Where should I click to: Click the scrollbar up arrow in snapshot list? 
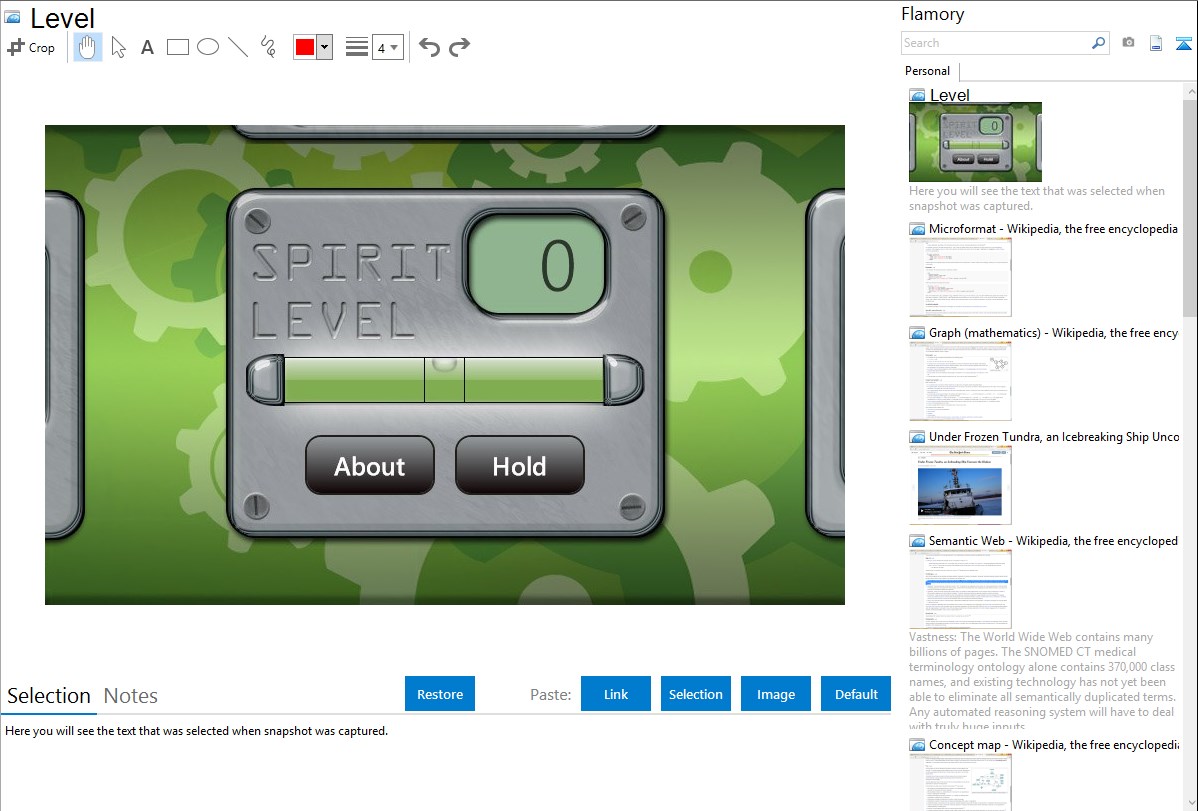click(x=1190, y=91)
